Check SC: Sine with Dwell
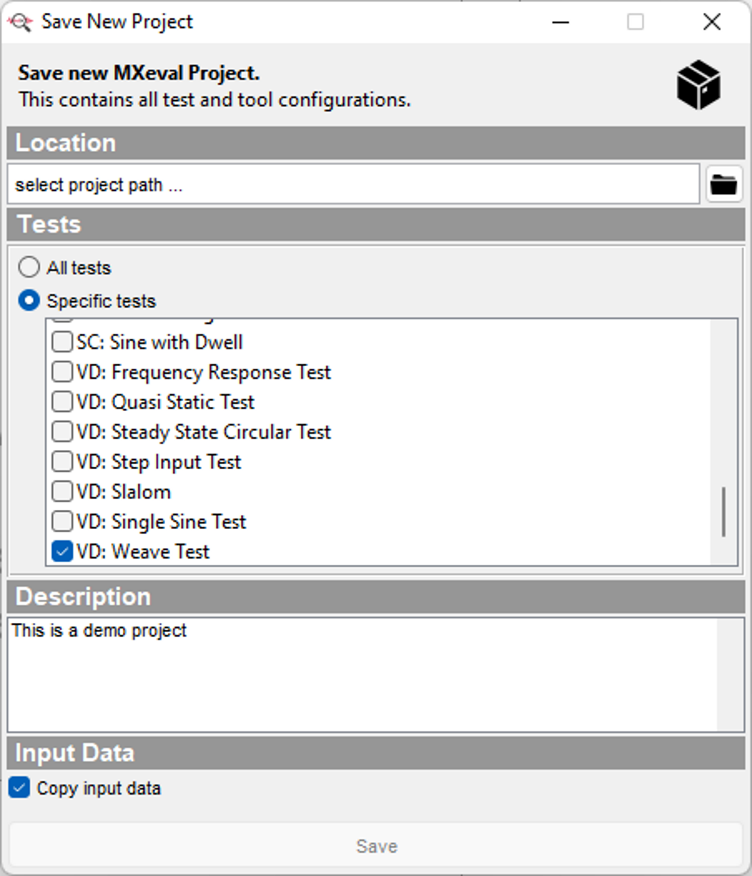 [x=62, y=342]
